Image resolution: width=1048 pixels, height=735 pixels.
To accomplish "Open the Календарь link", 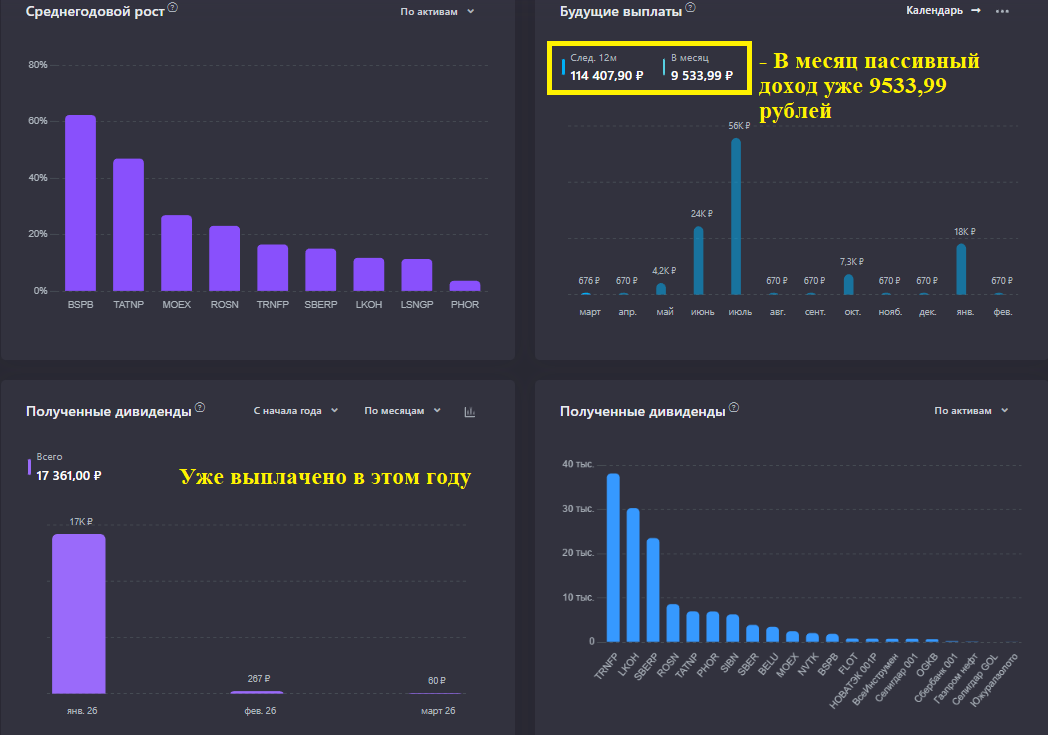I will point(934,11).
